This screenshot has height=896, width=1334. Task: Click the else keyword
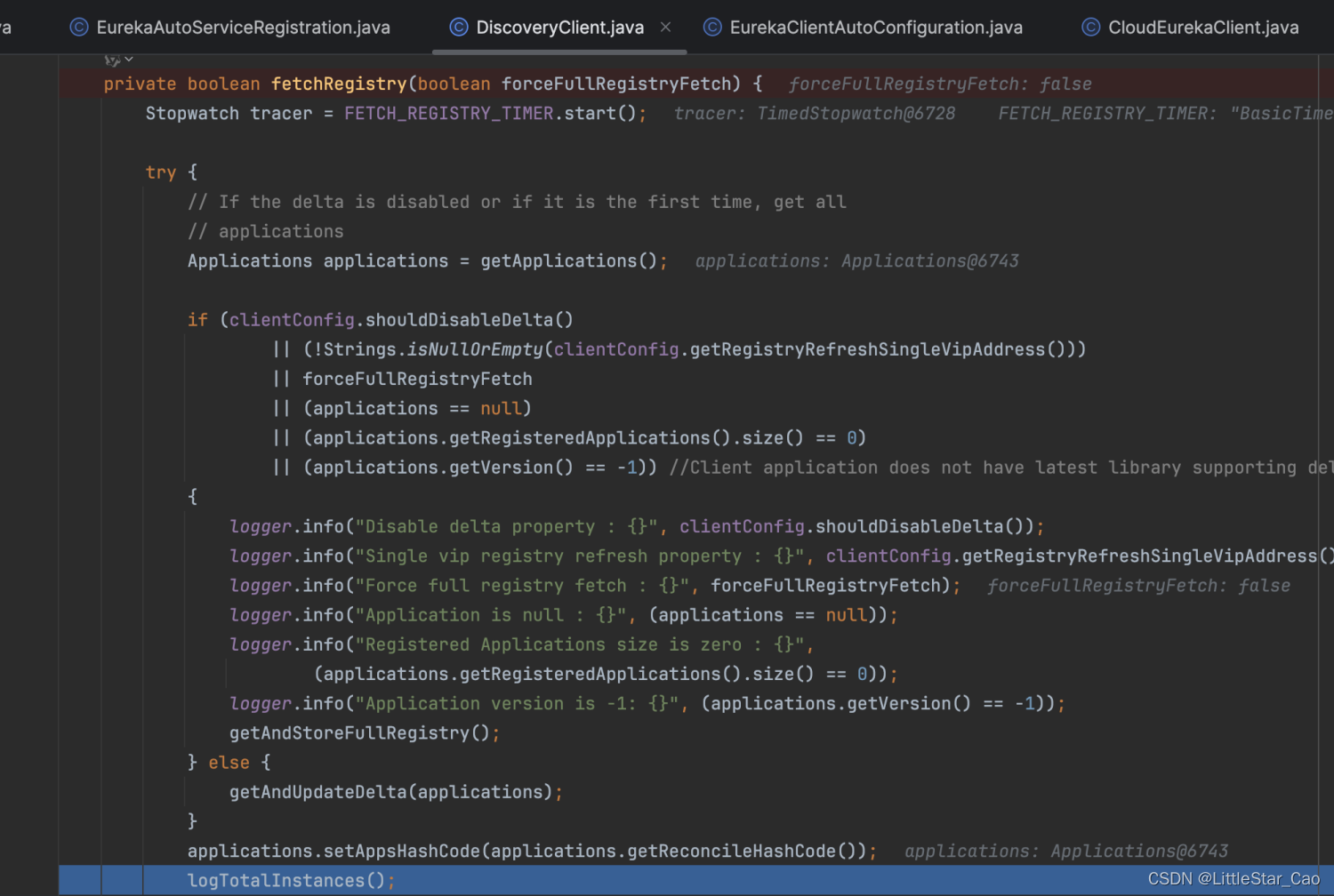point(229,763)
